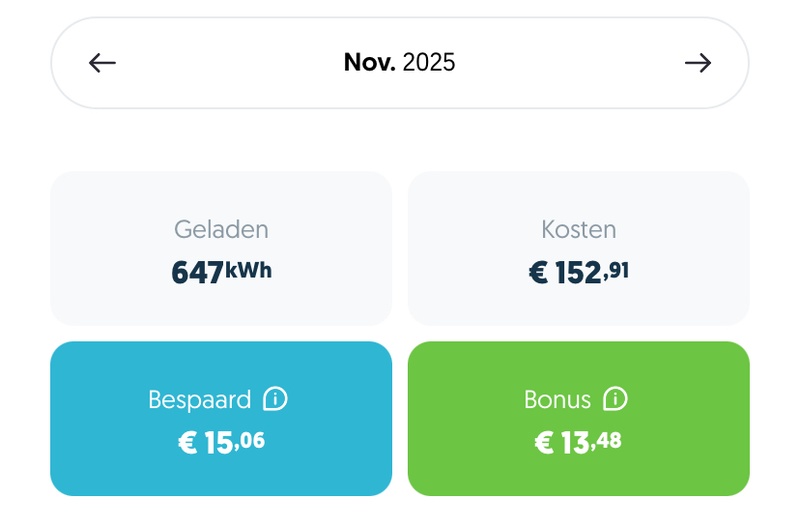This screenshot has width=800, height=528.
Task: Click the 647 kWh charged value
Action: pyautogui.click(x=221, y=272)
